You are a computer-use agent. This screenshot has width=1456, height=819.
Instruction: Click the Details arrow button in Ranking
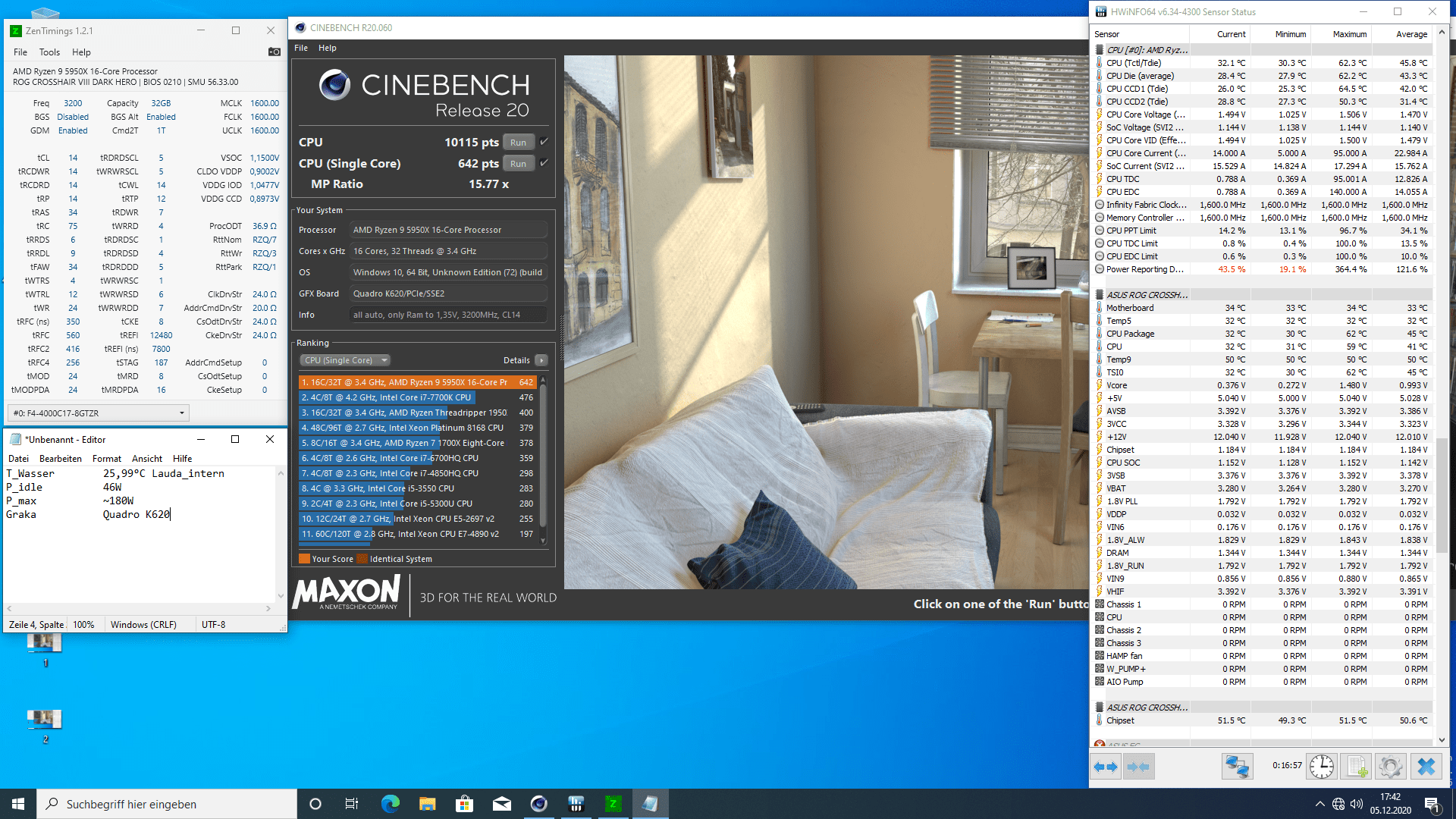(541, 360)
